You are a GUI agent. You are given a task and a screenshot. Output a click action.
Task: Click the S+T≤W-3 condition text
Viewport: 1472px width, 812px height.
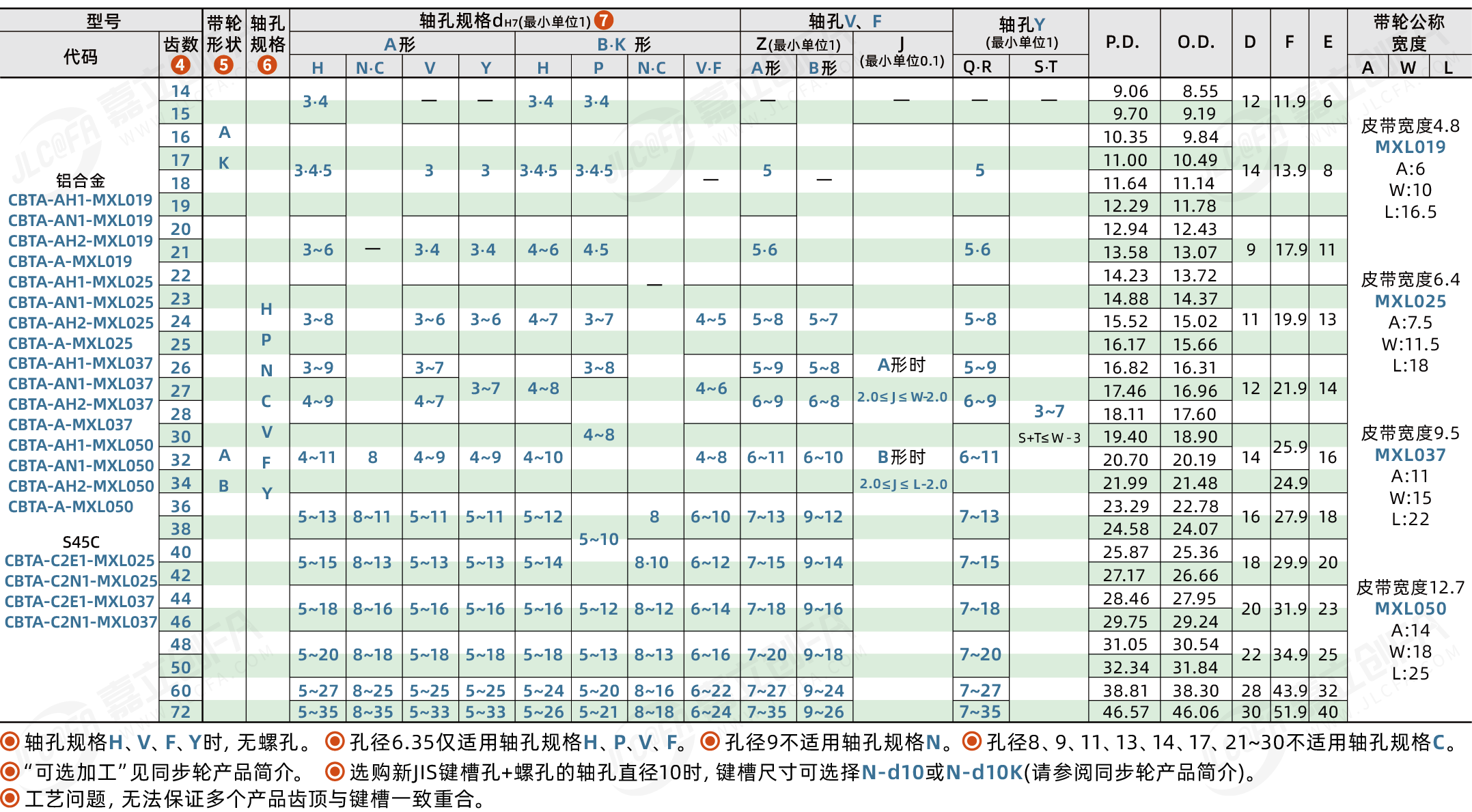click(x=1049, y=438)
